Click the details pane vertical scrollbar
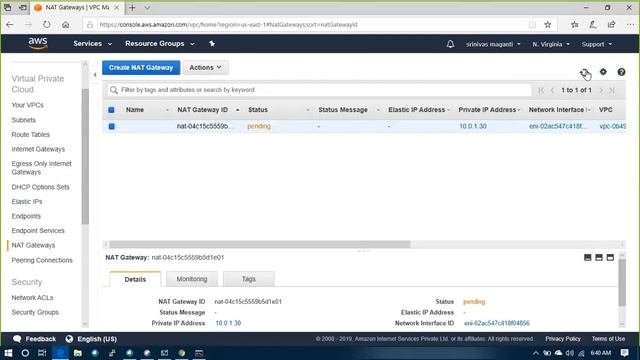 click(x=622, y=282)
